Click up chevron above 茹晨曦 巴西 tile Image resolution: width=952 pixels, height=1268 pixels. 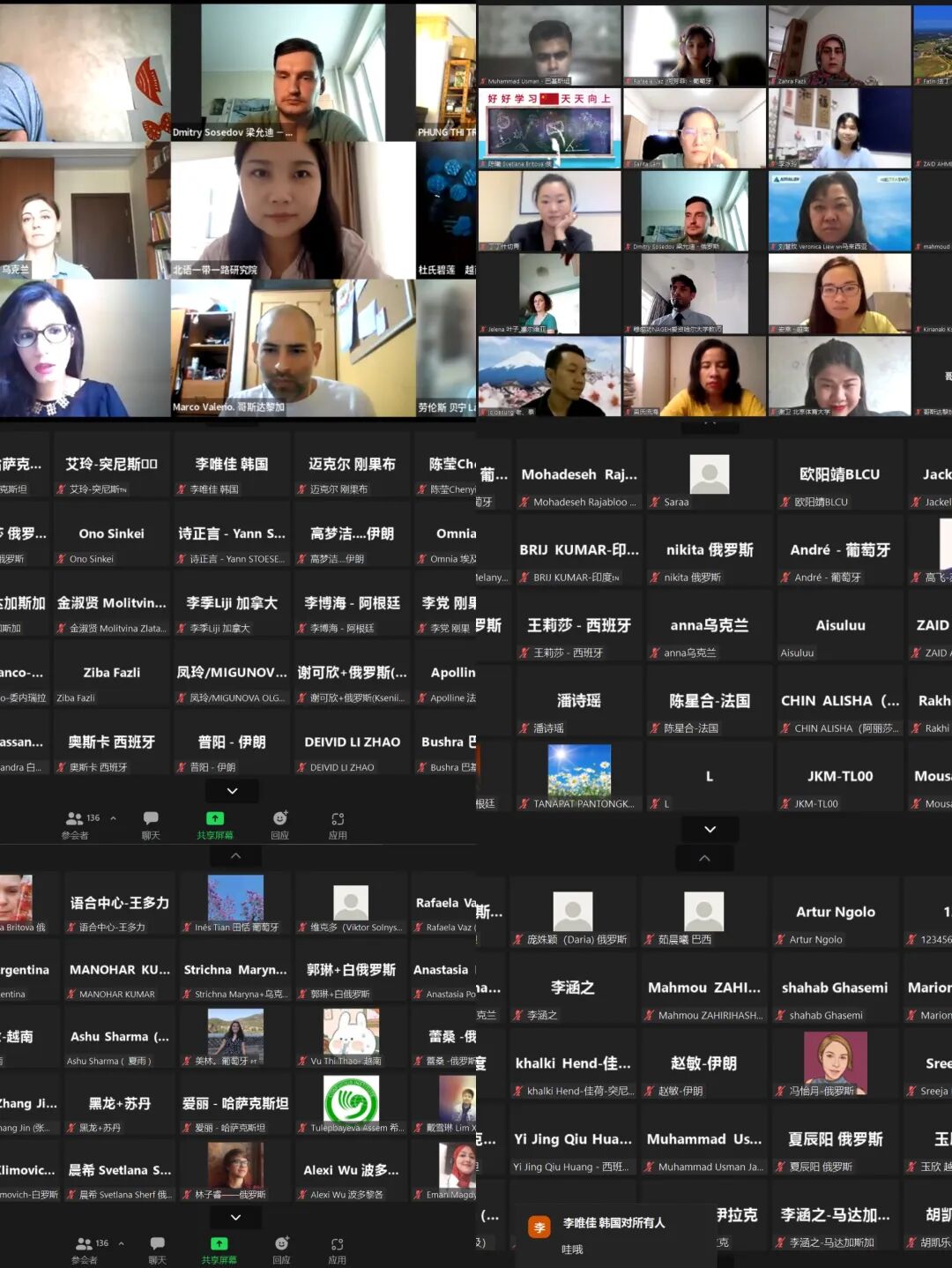point(704,858)
